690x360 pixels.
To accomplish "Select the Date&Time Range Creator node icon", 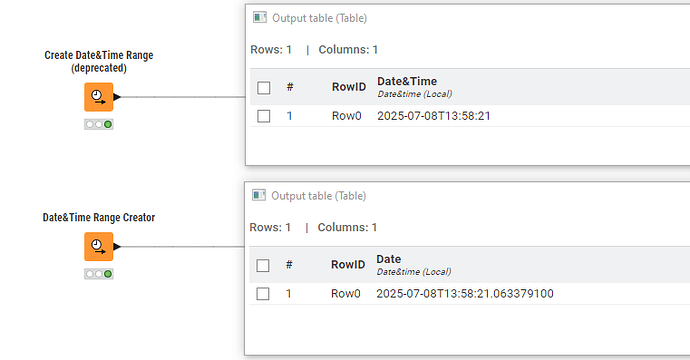I will point(99,247).
